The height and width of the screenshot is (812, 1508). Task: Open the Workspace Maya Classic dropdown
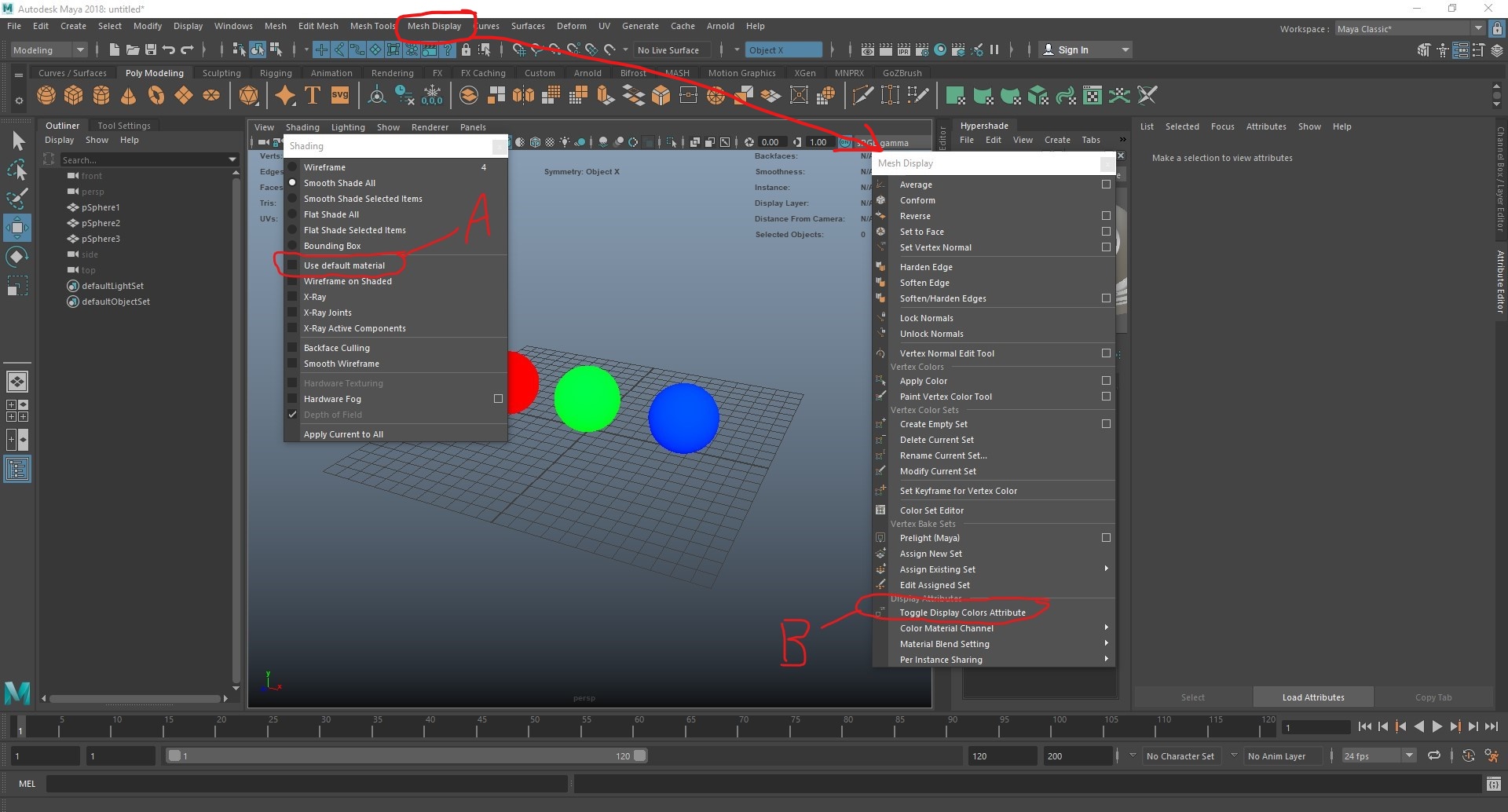(x=1410, y=29)
